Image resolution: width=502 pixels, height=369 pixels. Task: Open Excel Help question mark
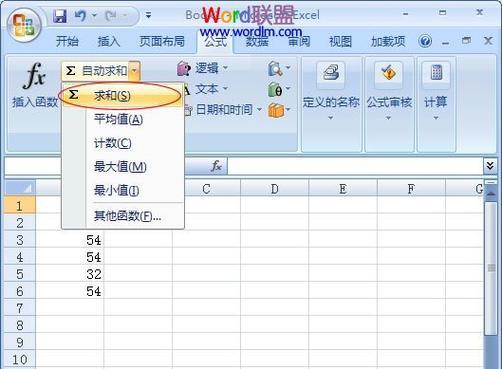[x=425, y=41]
